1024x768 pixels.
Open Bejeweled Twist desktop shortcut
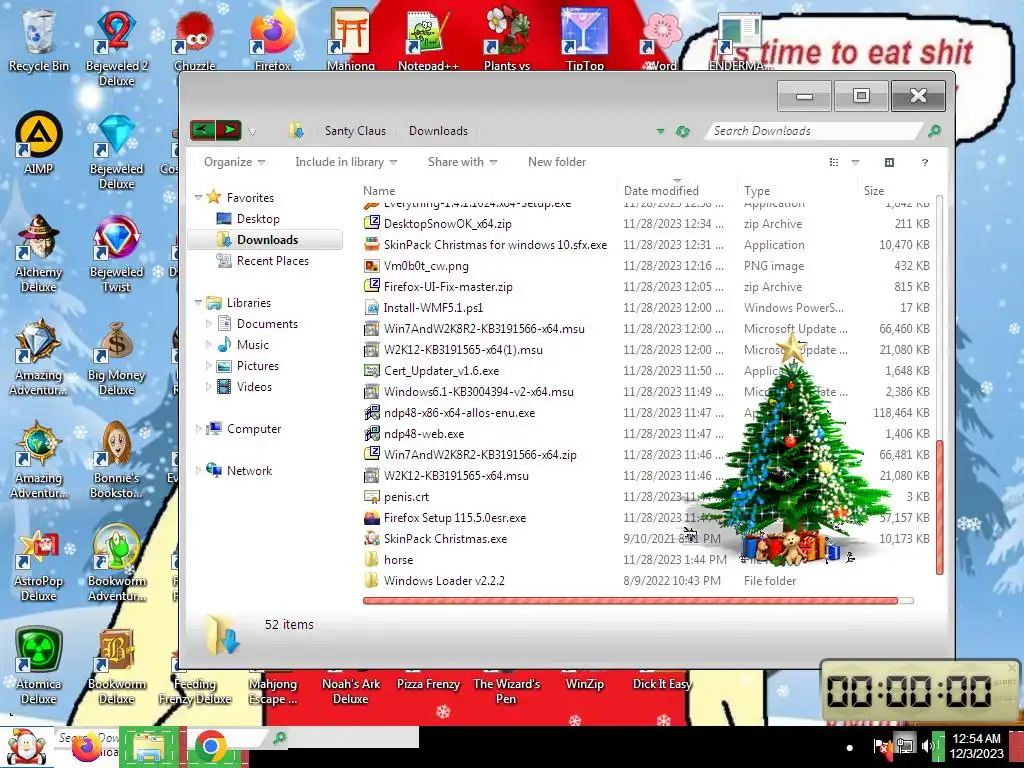coord(116,253)
